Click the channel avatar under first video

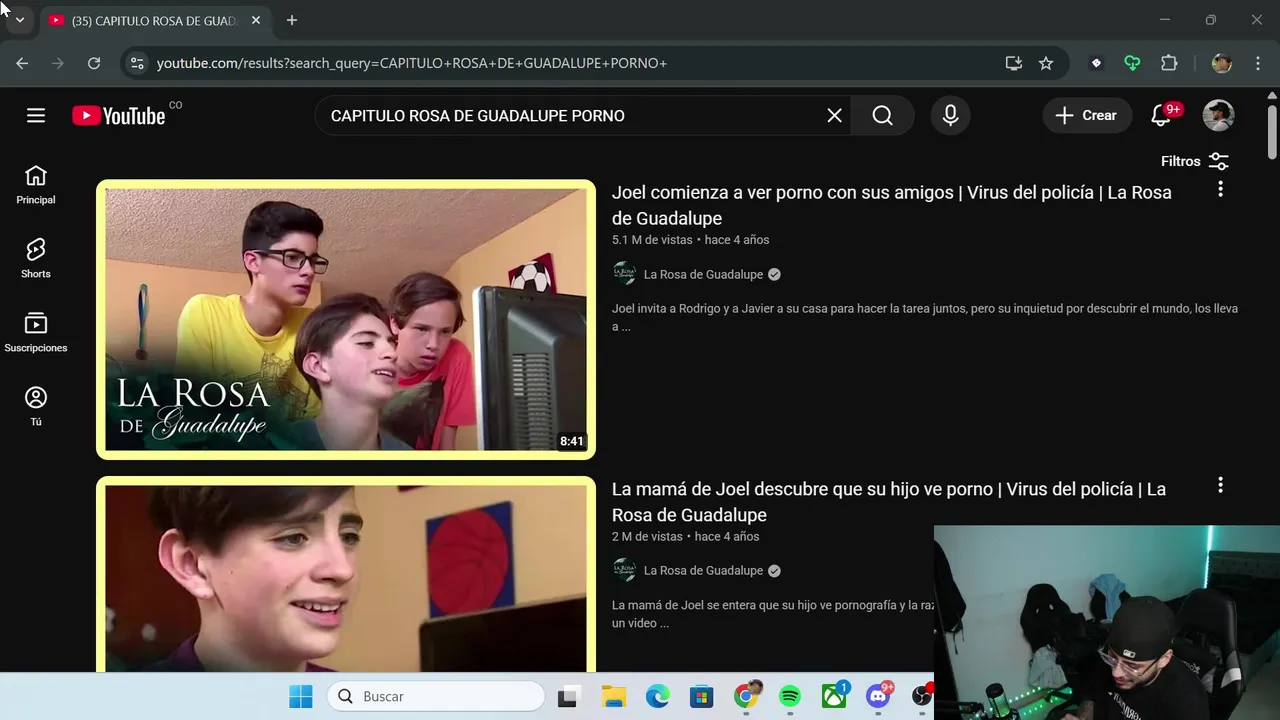click(624, 274)
